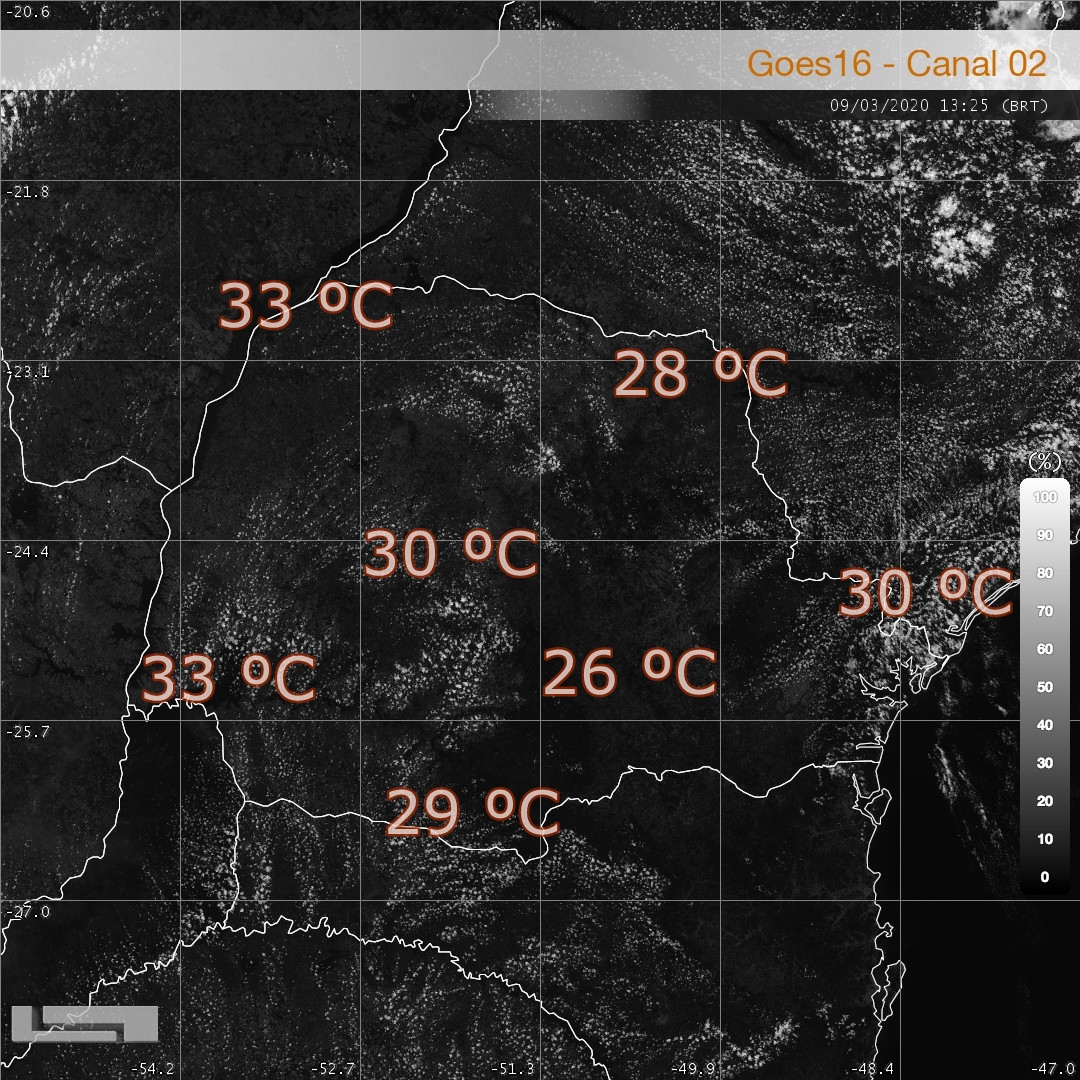Click the -54.2 longitude label
This screenshot has width=1080, height=1080.
tap(152, 1069)
